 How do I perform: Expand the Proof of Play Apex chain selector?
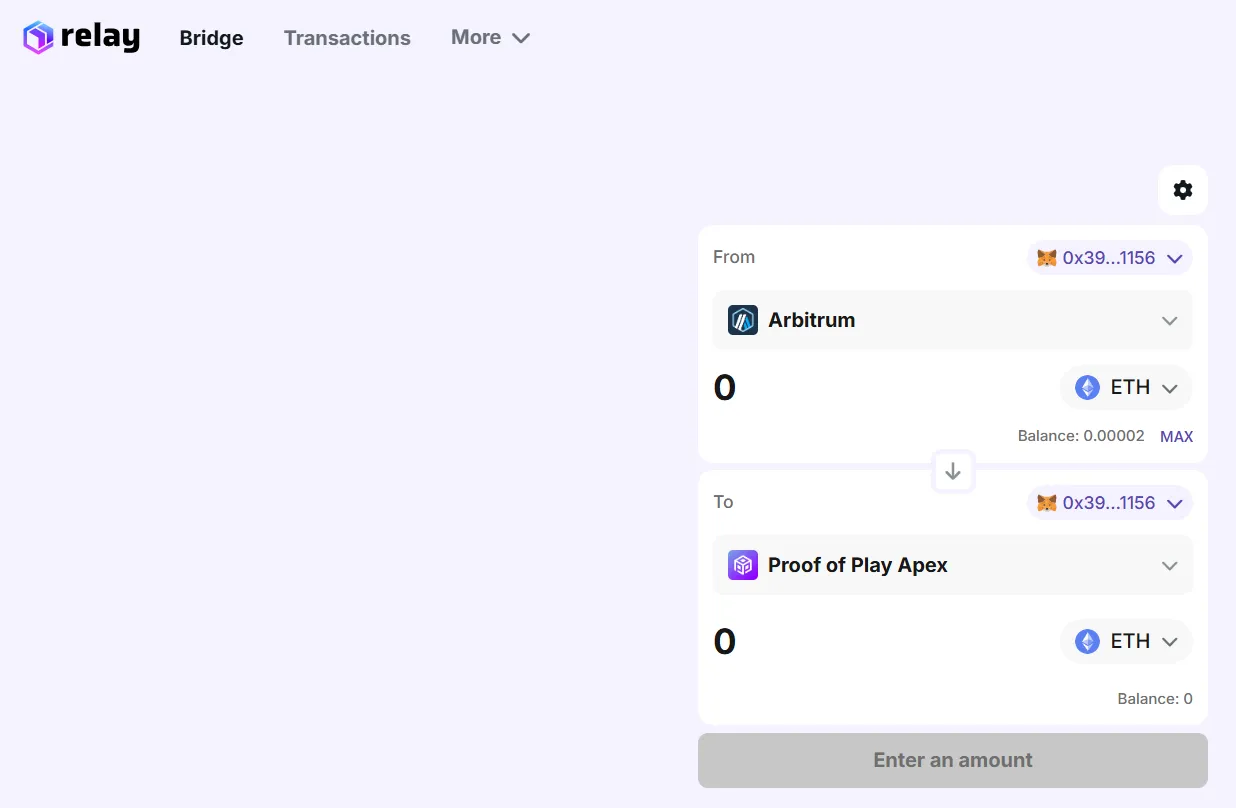953,565
